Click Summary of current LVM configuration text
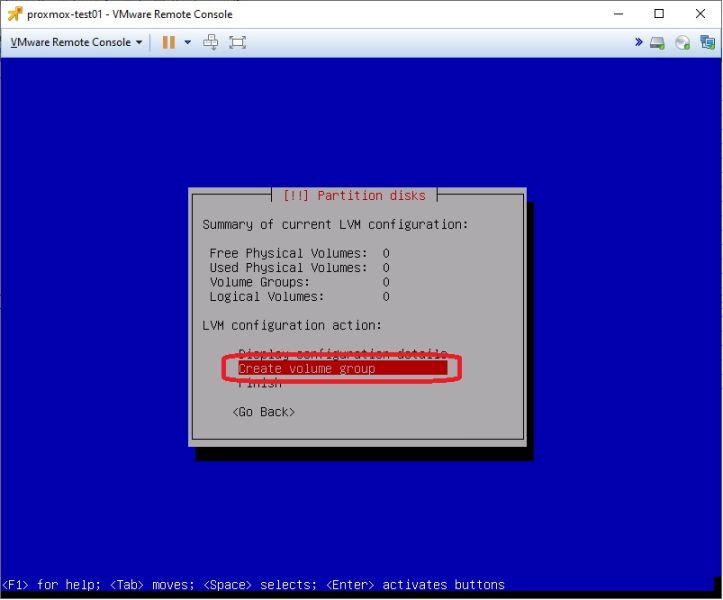The height and width of the screenshot is (600, 723). (335, 225)
